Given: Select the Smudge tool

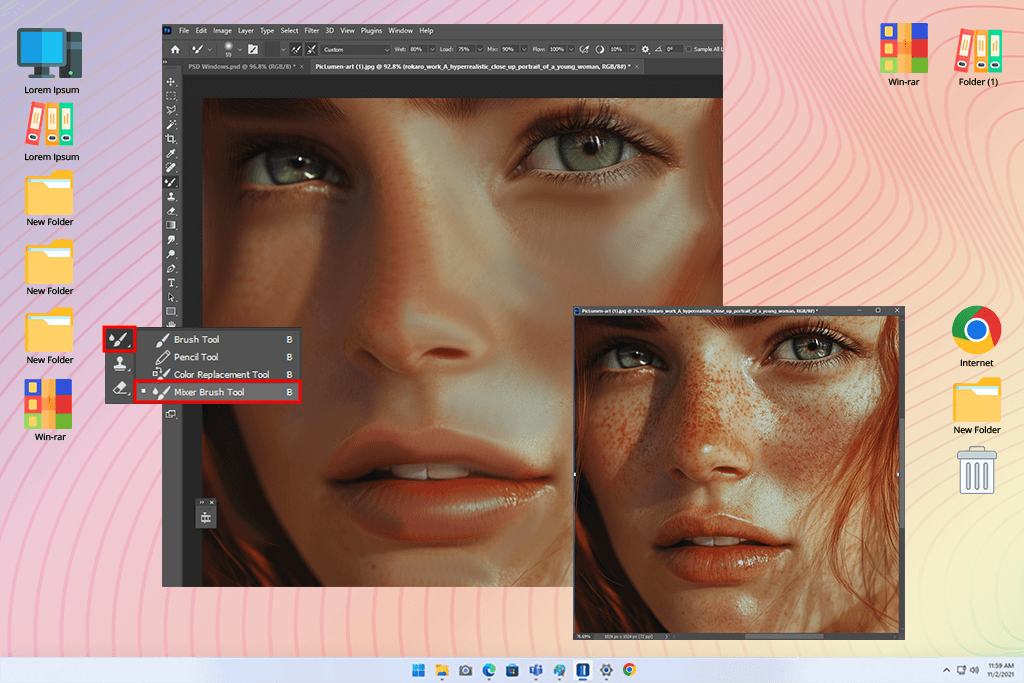Looking at the screenshot, I should (171, 240).
